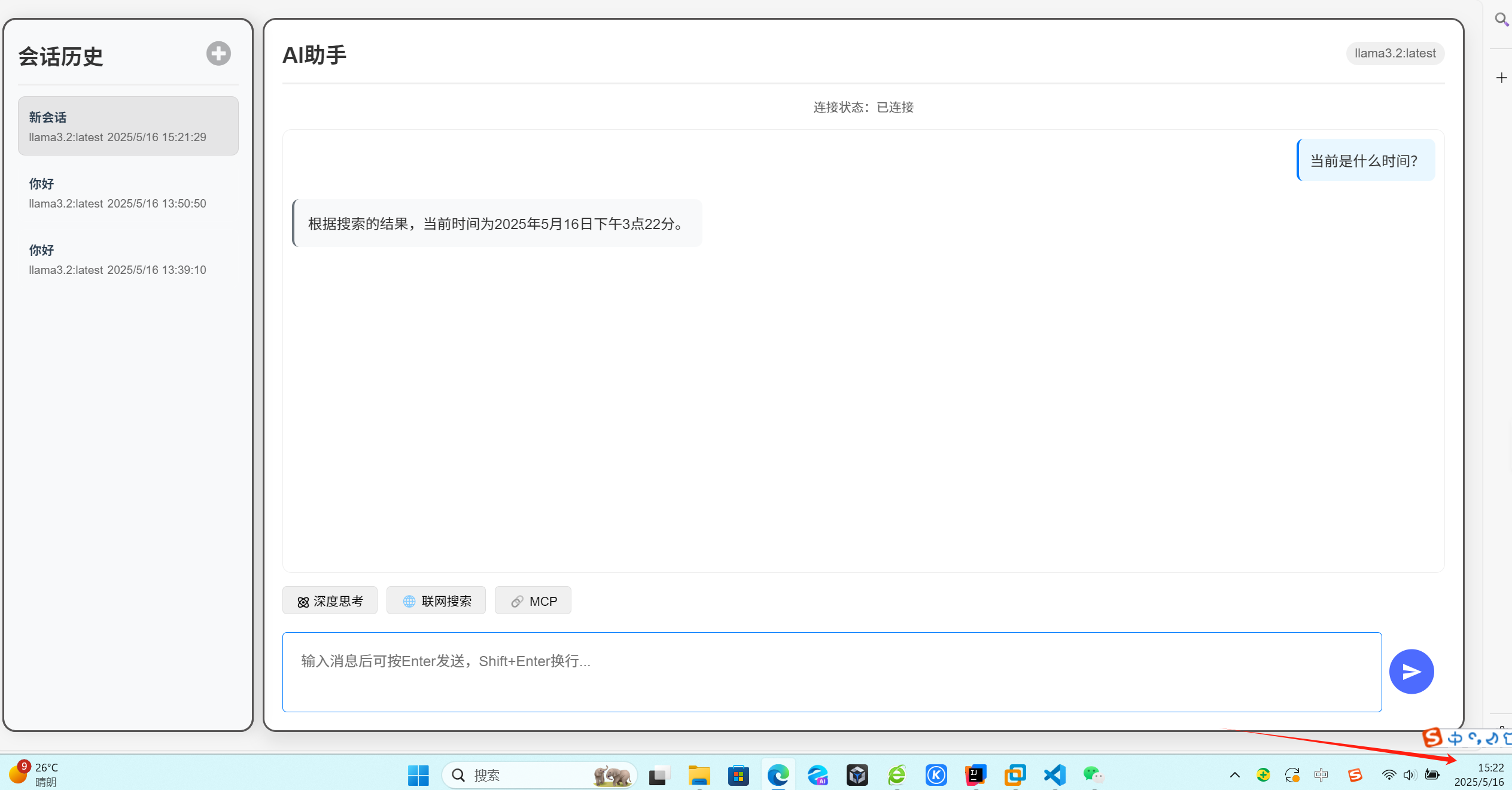Click the blue send message button

(x=1411, y=672)
